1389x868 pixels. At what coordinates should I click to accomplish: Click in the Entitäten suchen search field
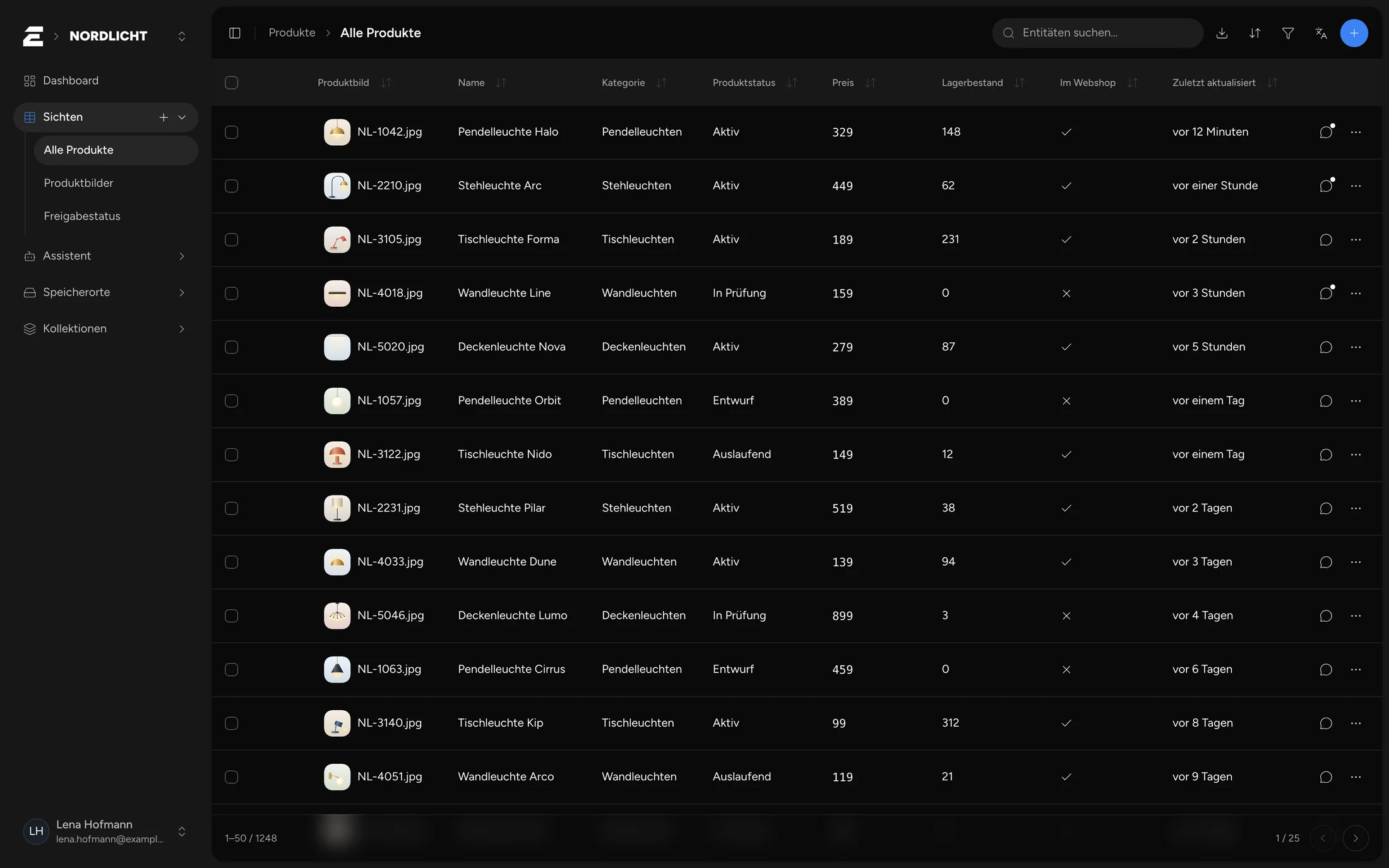click(1097, 33)
